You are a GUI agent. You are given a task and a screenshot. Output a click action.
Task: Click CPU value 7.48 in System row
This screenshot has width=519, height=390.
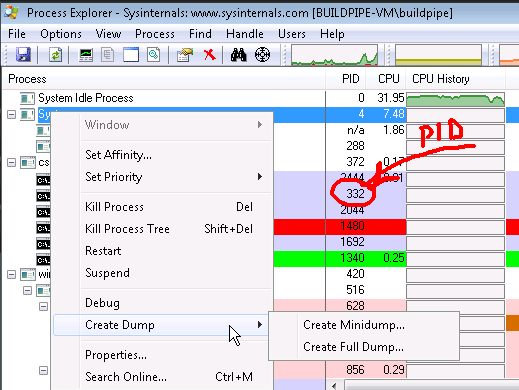pos(394,114)
